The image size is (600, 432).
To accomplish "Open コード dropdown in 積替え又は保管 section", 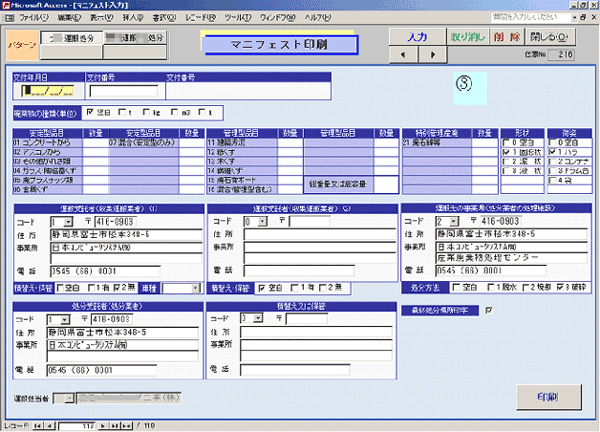I will tap(258, 318).
